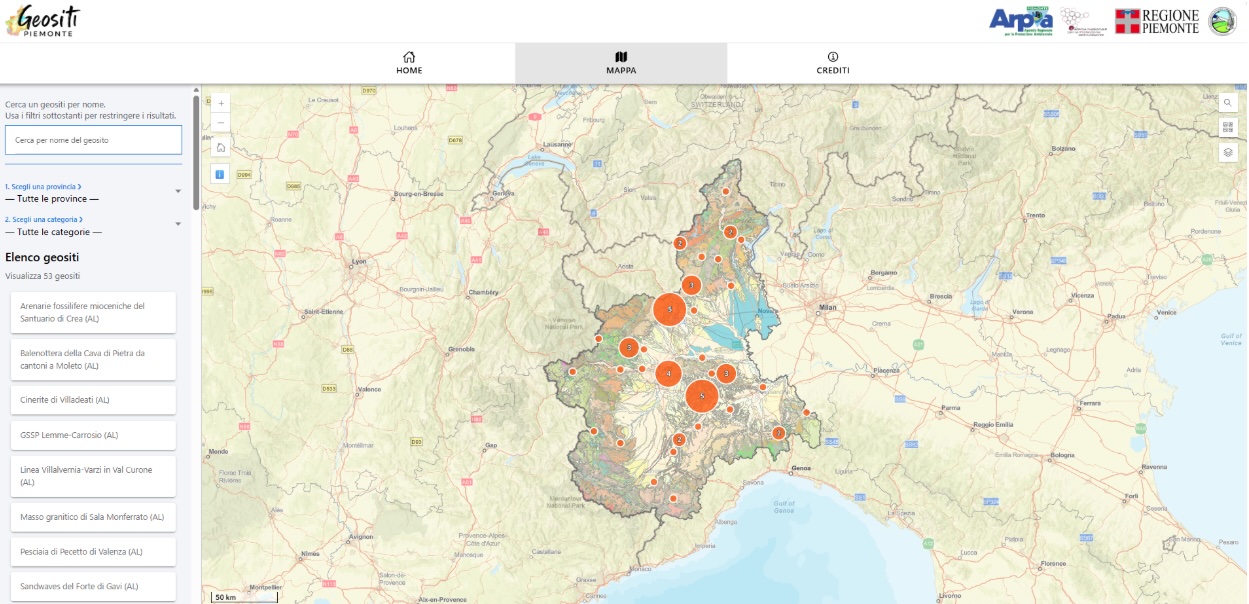Open Balenottera della Cava di Pietra entry
This screenshot has width=1249, height=604.
(93, 359)
